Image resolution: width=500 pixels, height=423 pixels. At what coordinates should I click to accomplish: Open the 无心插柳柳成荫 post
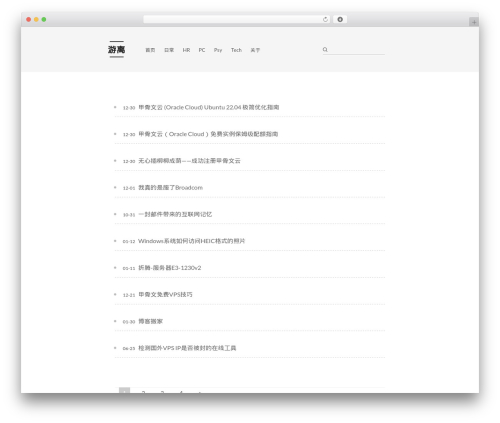click(189, 161)
